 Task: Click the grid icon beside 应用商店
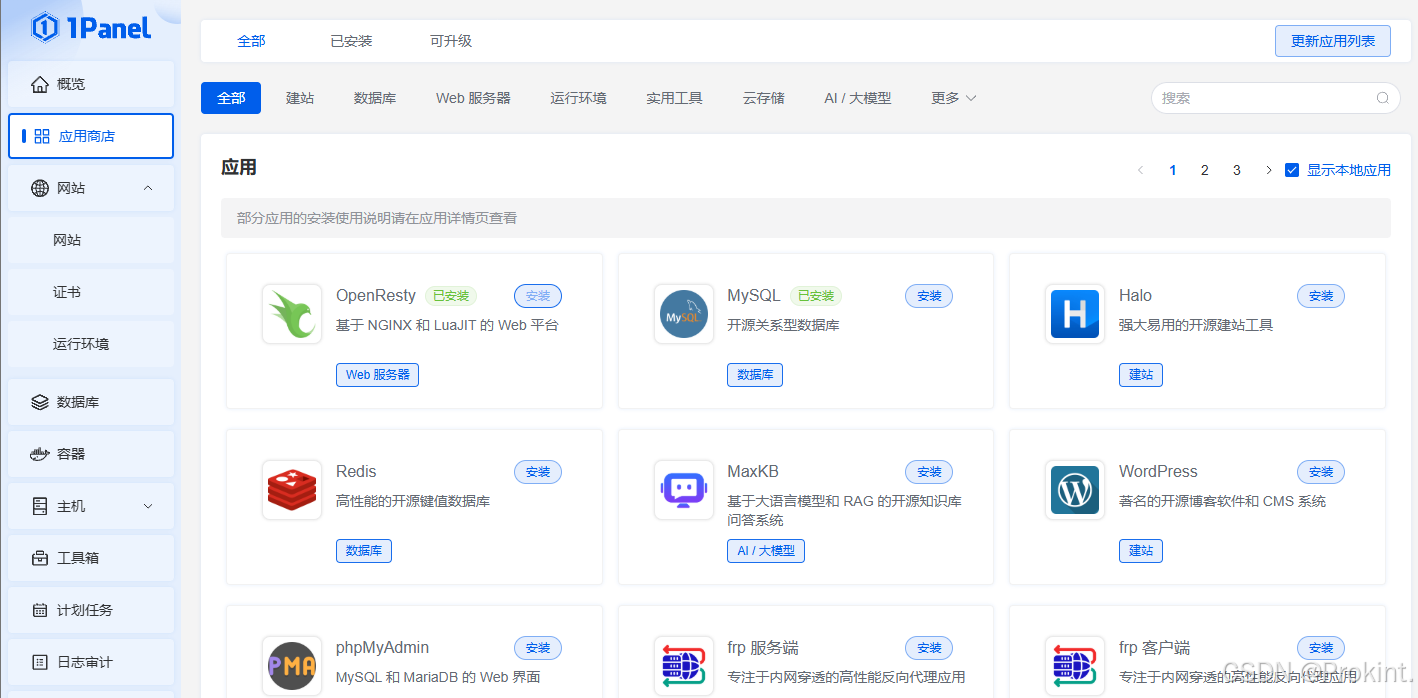[41, 136]
